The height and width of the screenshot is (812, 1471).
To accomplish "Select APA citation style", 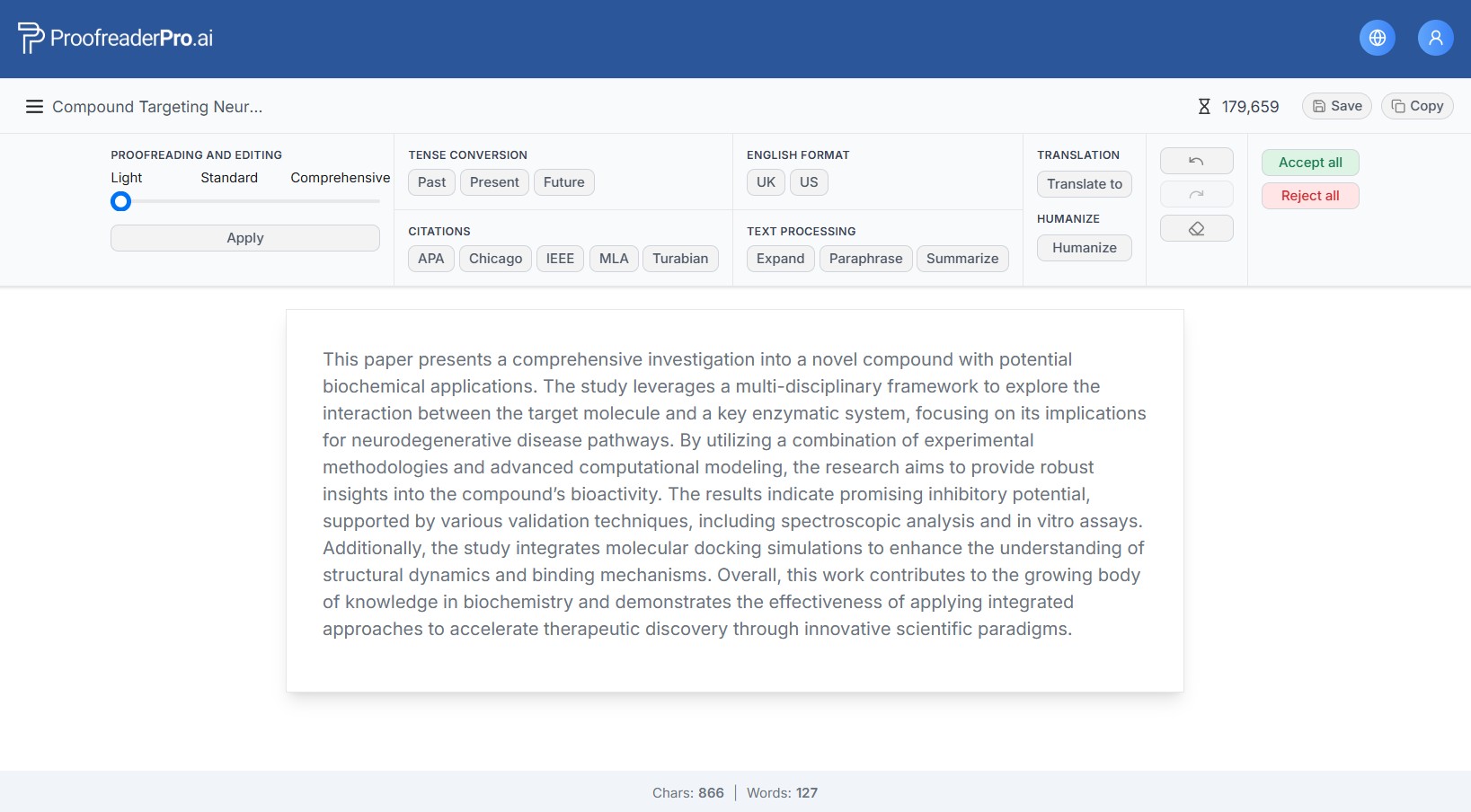I will 430,259.
